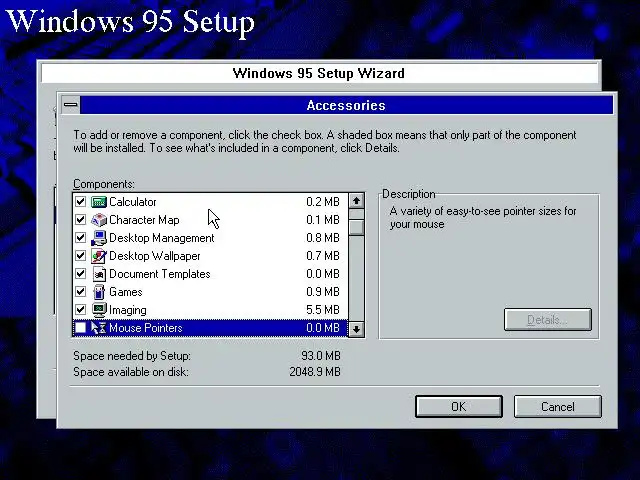The image size is (640, 480).
Task: Select the Character Map row label
Action: tap(144, 220)
